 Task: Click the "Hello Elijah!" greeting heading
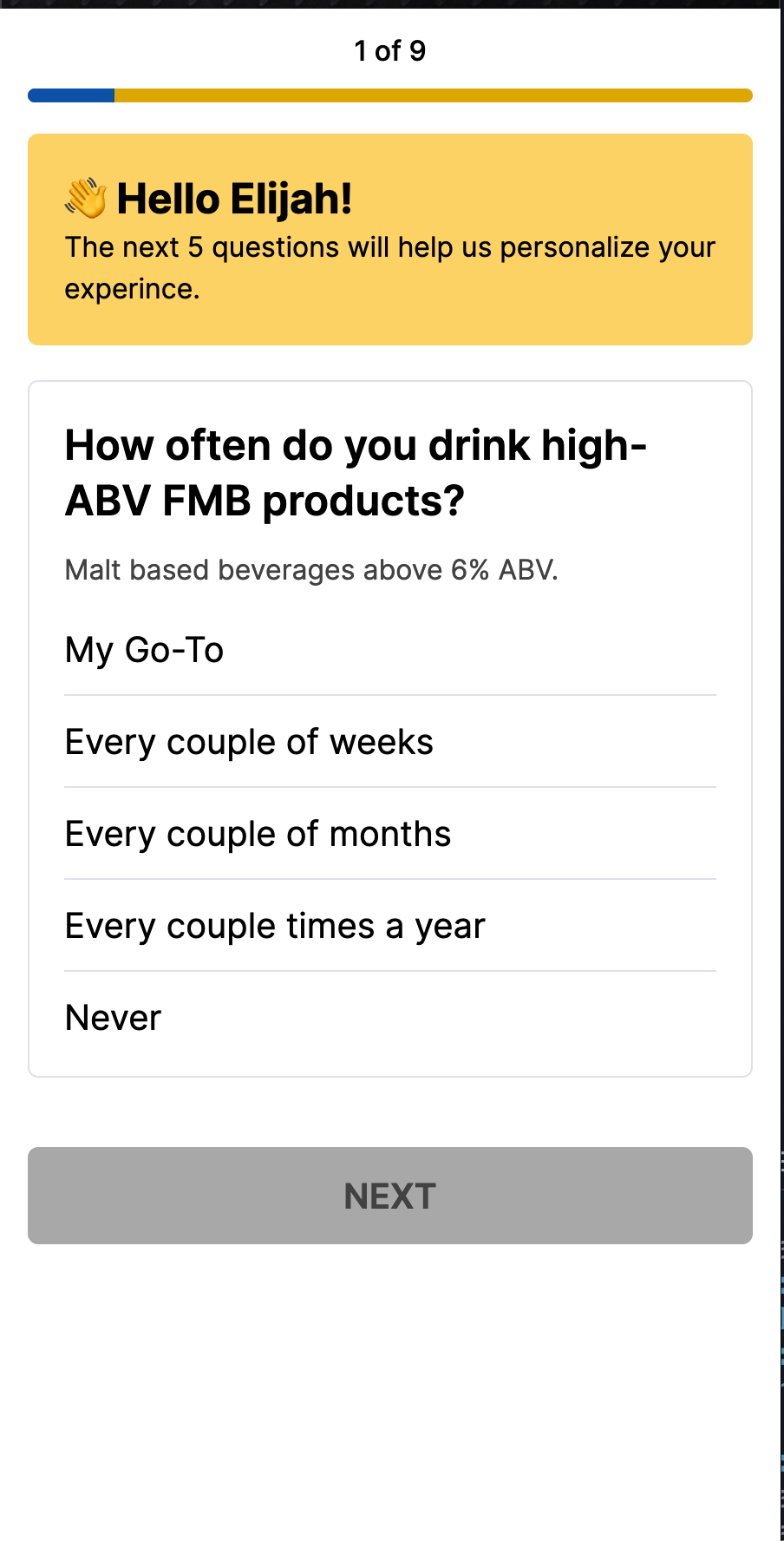(x=234, y=199)
